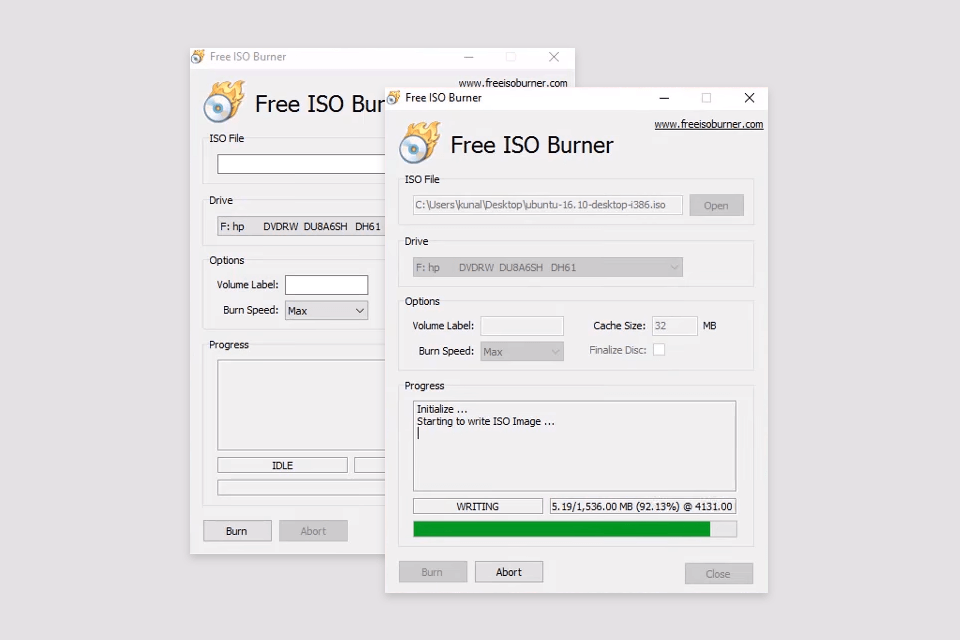Click the Burn button in the back window
The image size is (960, 640).
(237, 531)
